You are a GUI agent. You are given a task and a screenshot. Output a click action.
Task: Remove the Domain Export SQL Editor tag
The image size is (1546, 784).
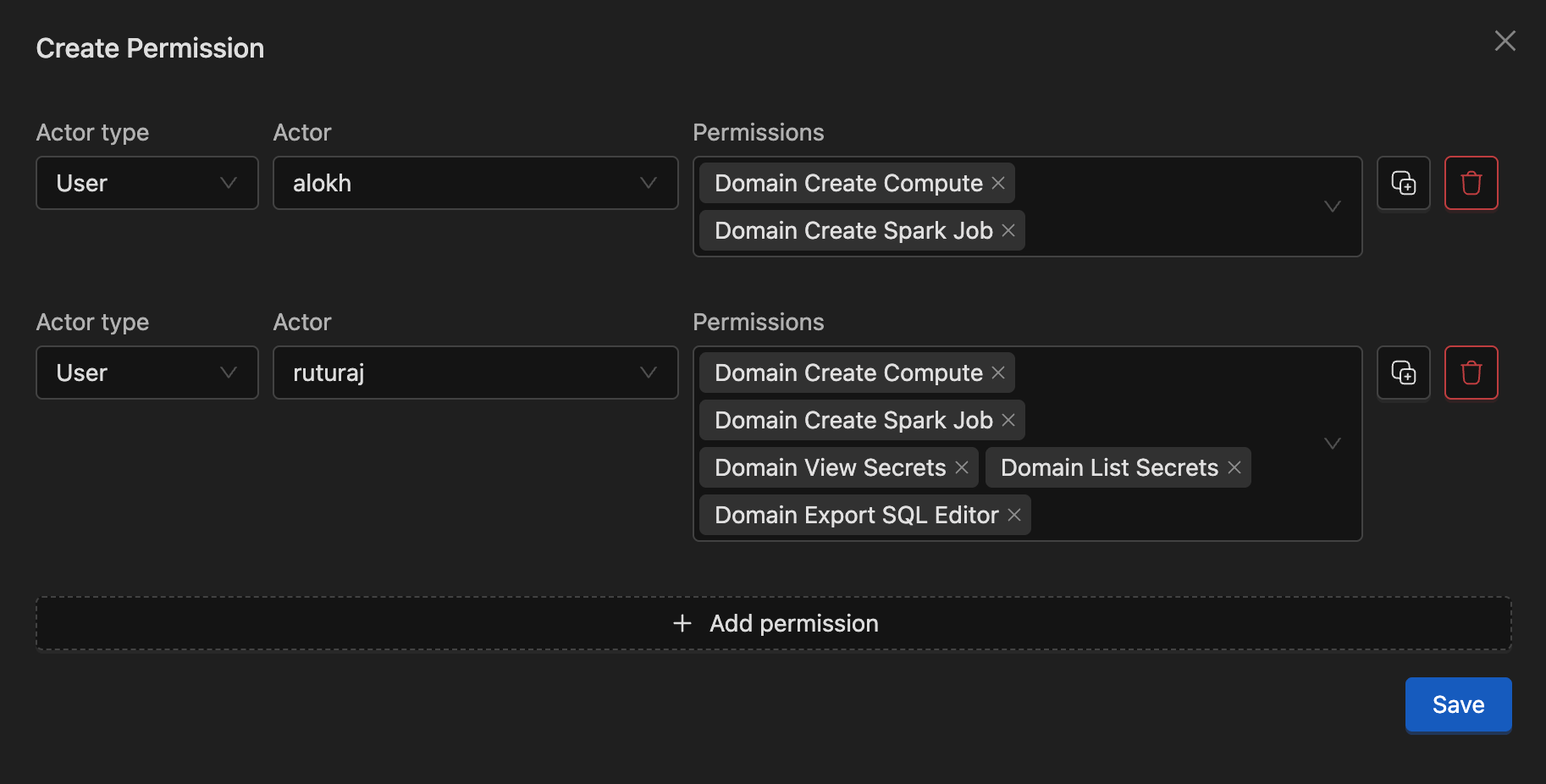click(x=1015, y=515)
